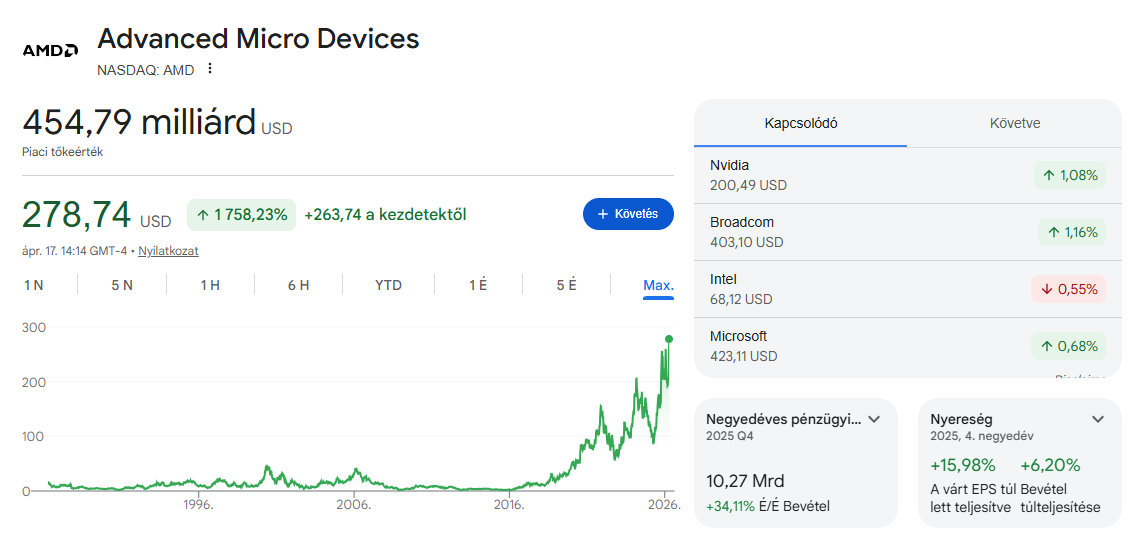Image resolution: width=1144 pixels, height=548 pixels.
Task: Expand the Nyereség card chevron
Action: coord(1098,419)
